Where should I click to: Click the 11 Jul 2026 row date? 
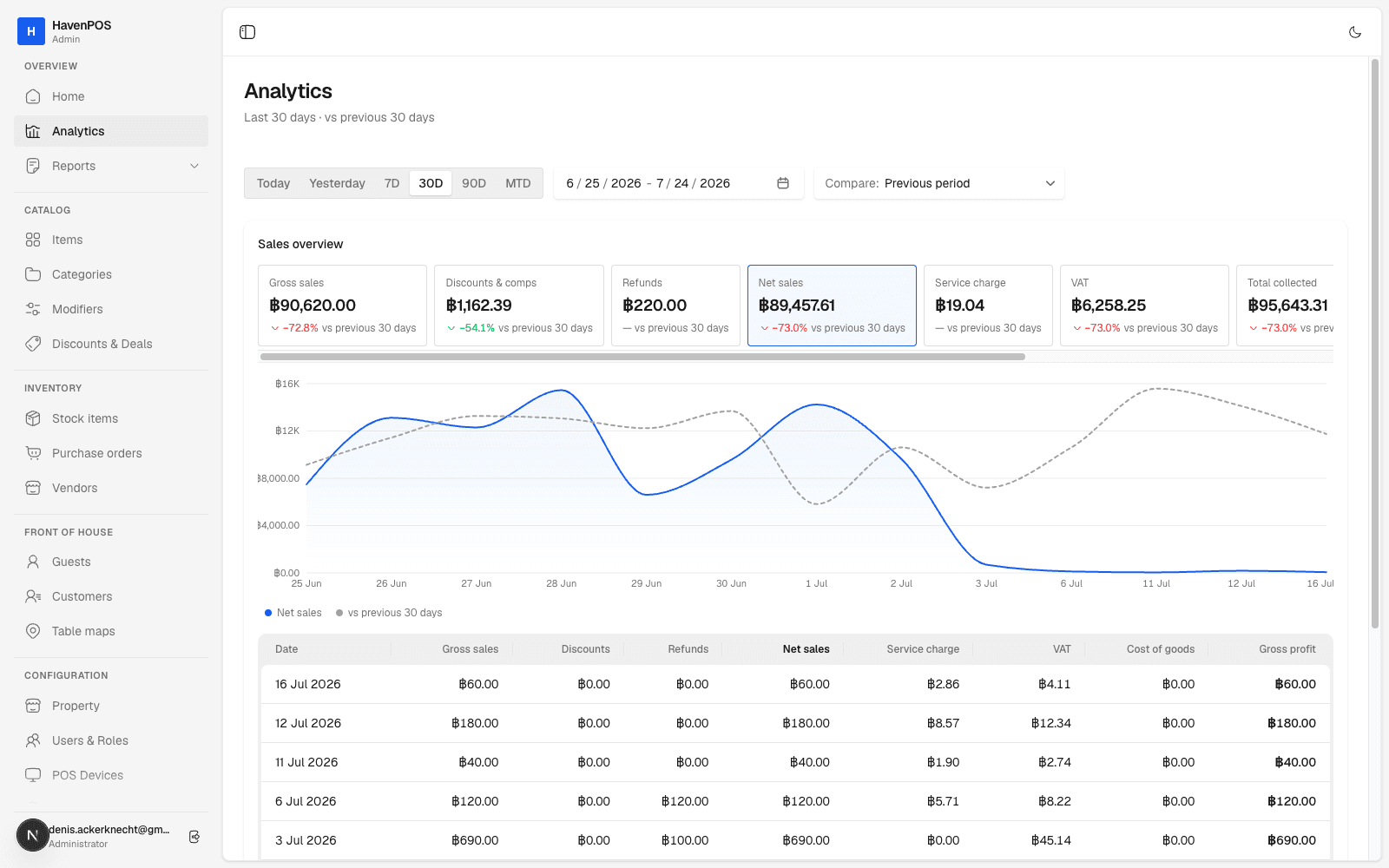pos(306,762)
